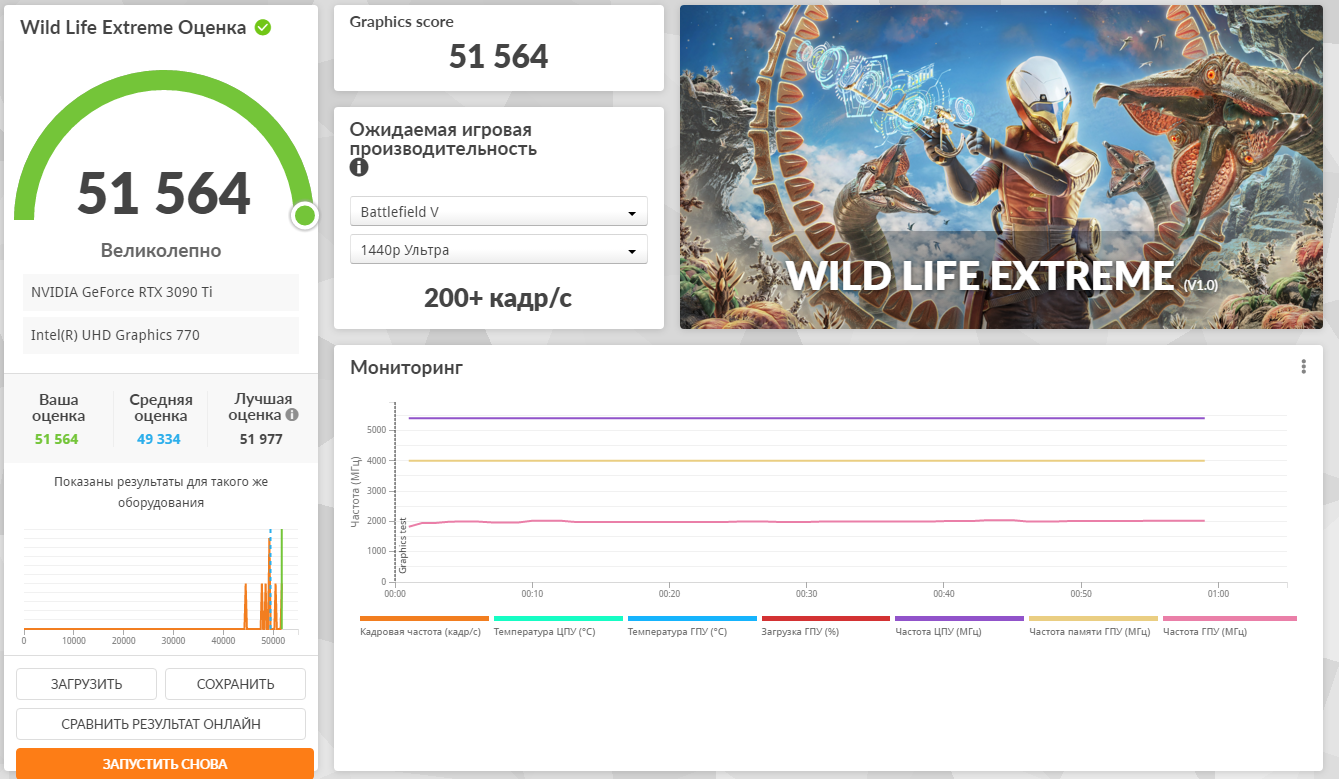Toggle the Кадровая частота legend swatch
Screen dimensions: 1339x779
click(424, 619)
